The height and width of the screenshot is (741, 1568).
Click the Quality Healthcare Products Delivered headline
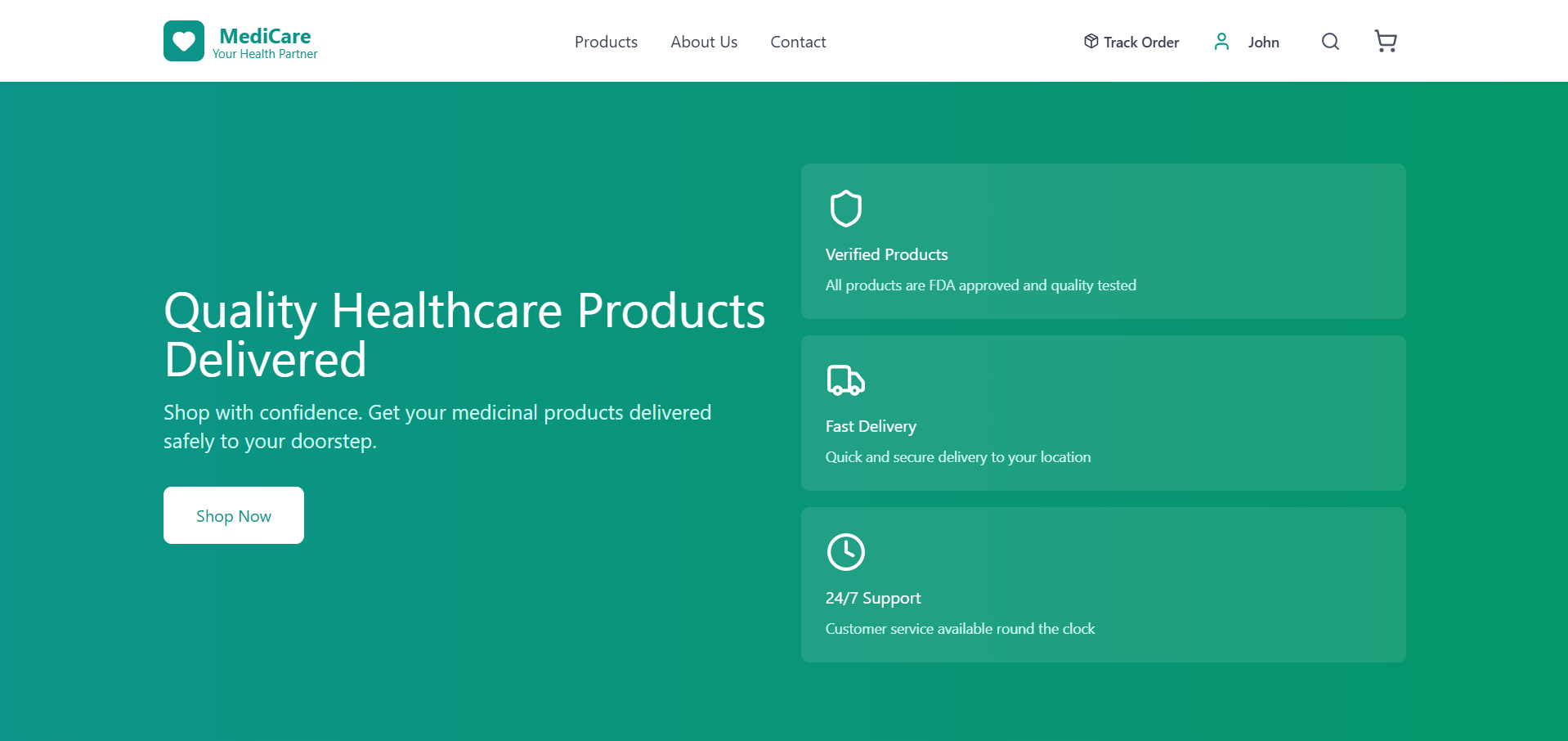pos(464,335)
